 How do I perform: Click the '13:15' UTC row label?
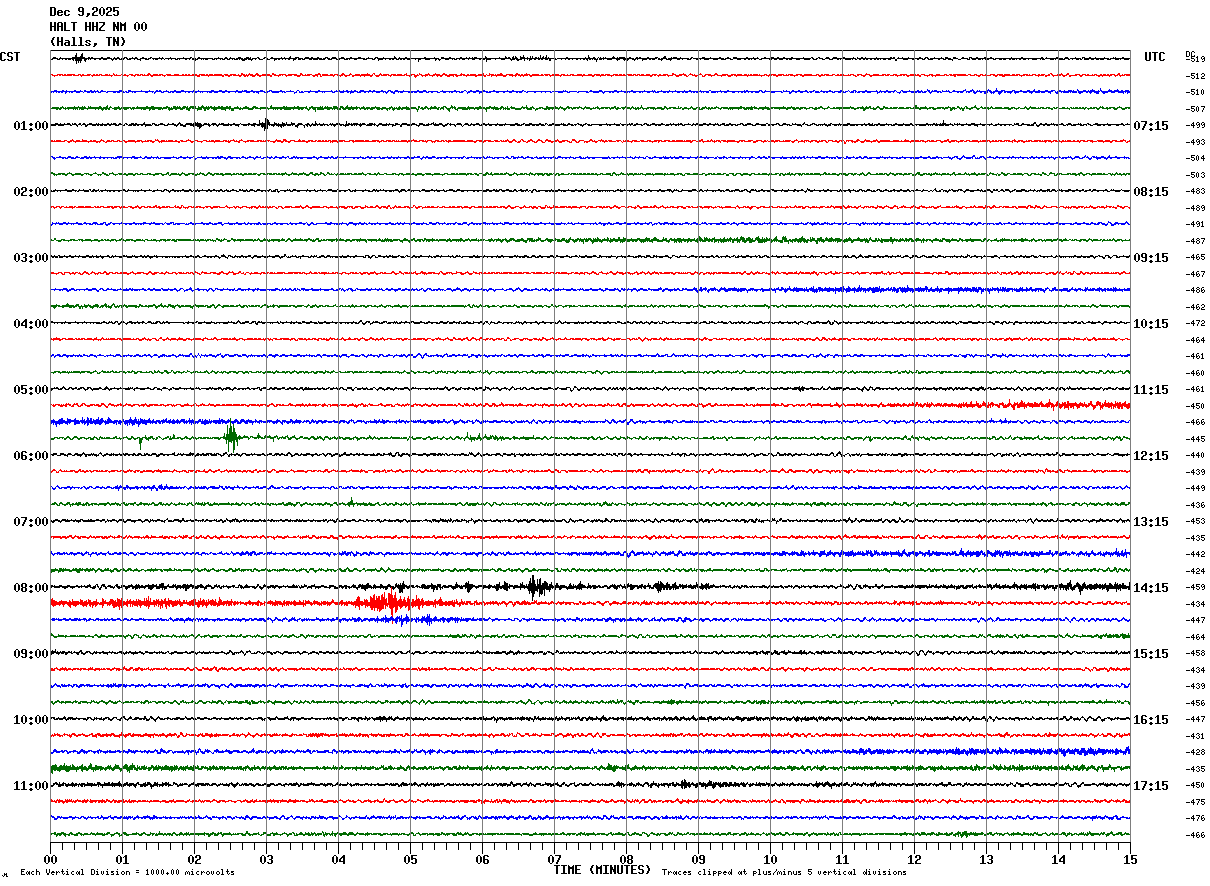click(1150, 521)
